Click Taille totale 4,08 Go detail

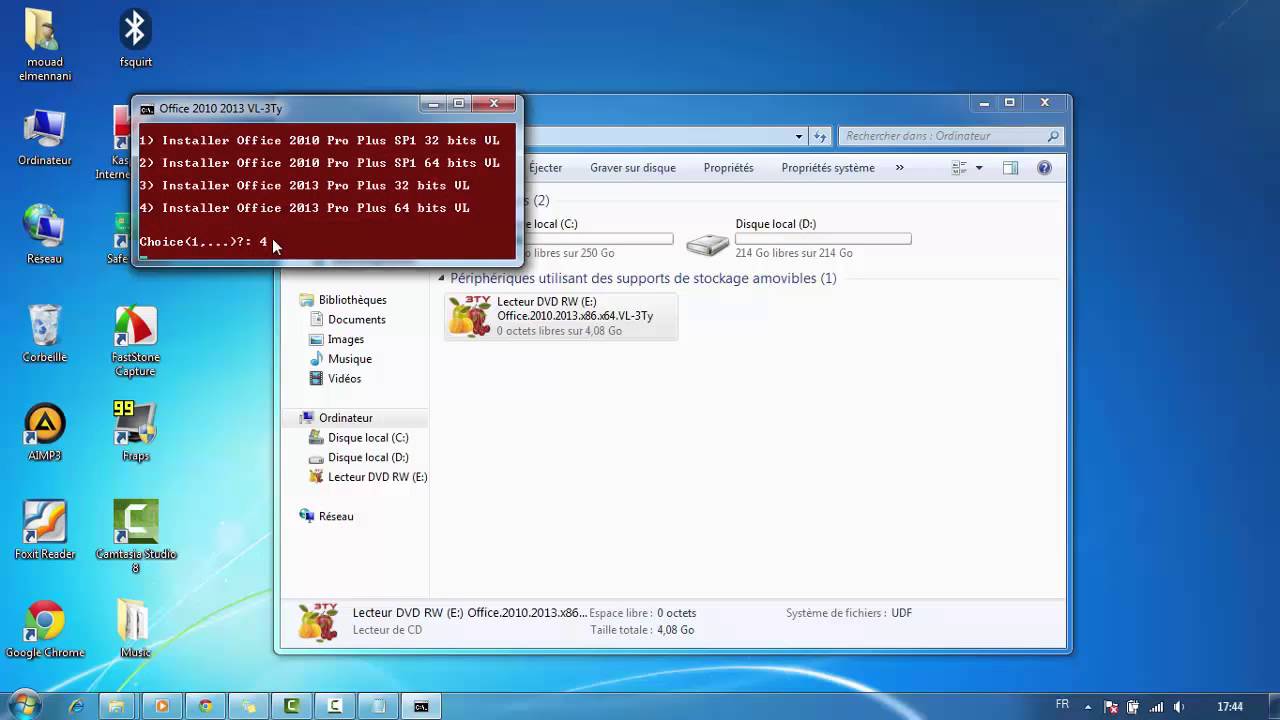coord(642,630)
